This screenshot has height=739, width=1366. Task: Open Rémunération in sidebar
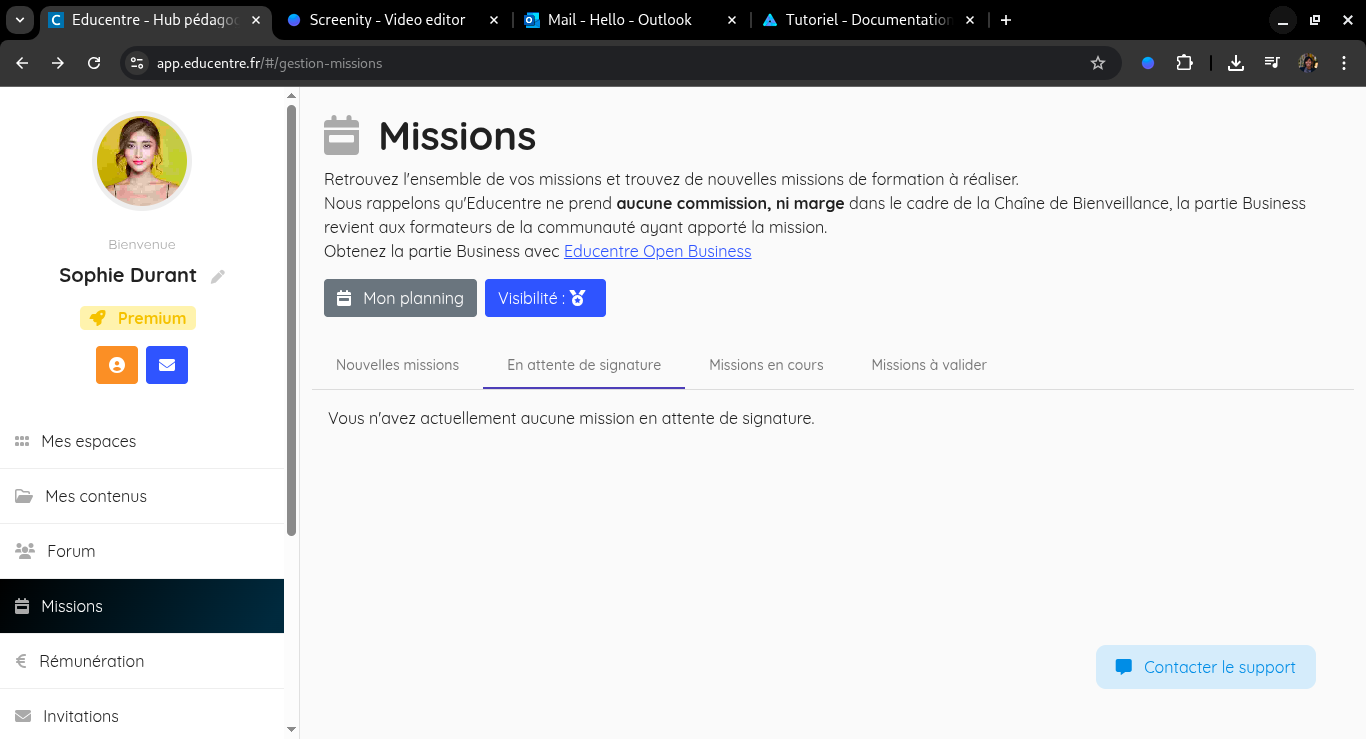[x=142, y=661]
